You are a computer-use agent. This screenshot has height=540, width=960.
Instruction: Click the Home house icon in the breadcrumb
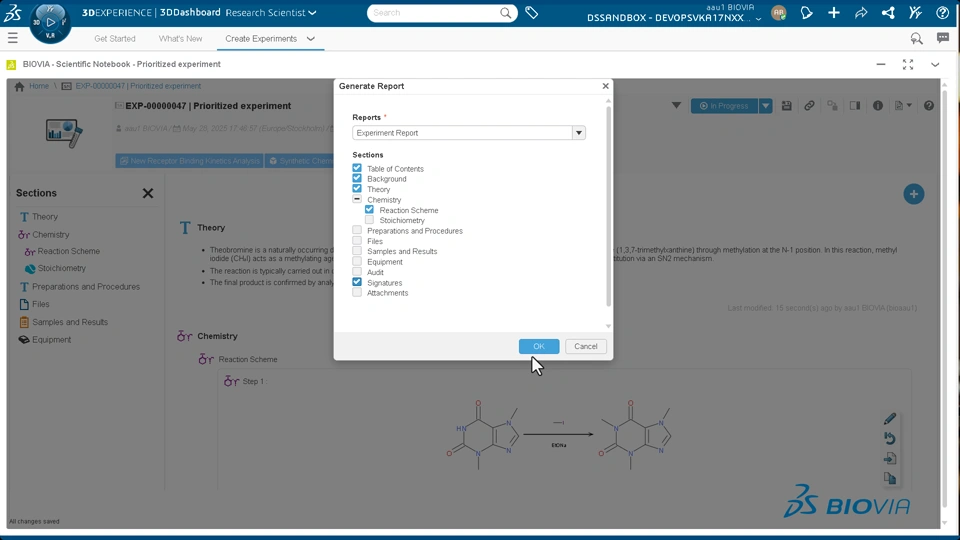[x=20, y=86]
